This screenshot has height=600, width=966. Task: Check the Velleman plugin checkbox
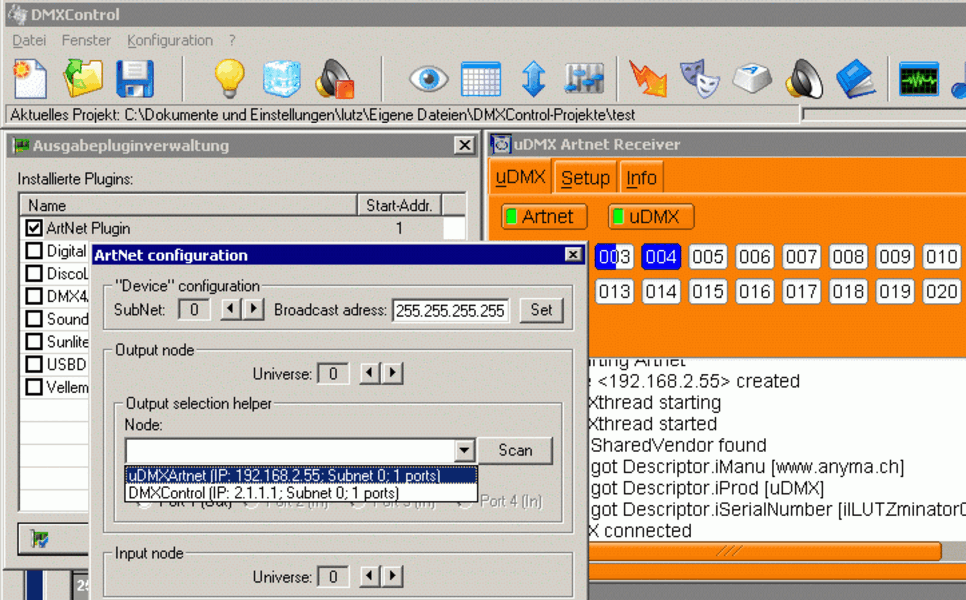click(34, 387)
